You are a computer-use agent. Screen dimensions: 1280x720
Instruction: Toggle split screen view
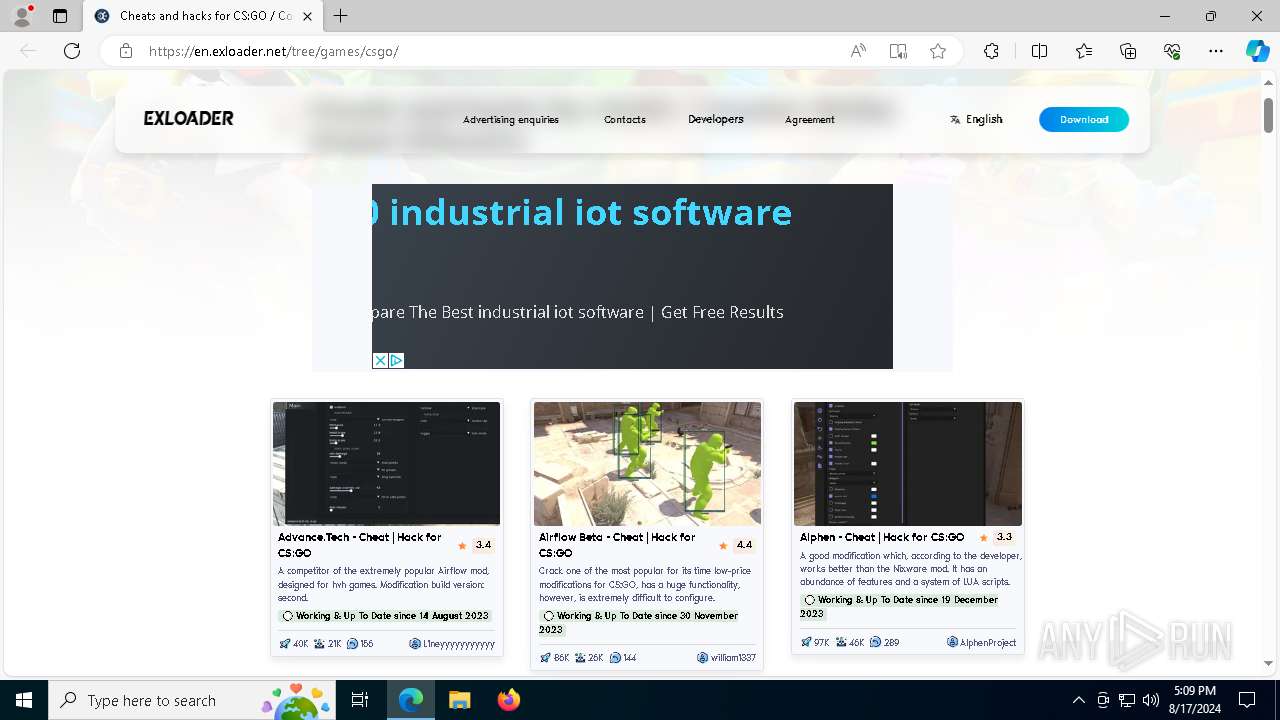1039,51
